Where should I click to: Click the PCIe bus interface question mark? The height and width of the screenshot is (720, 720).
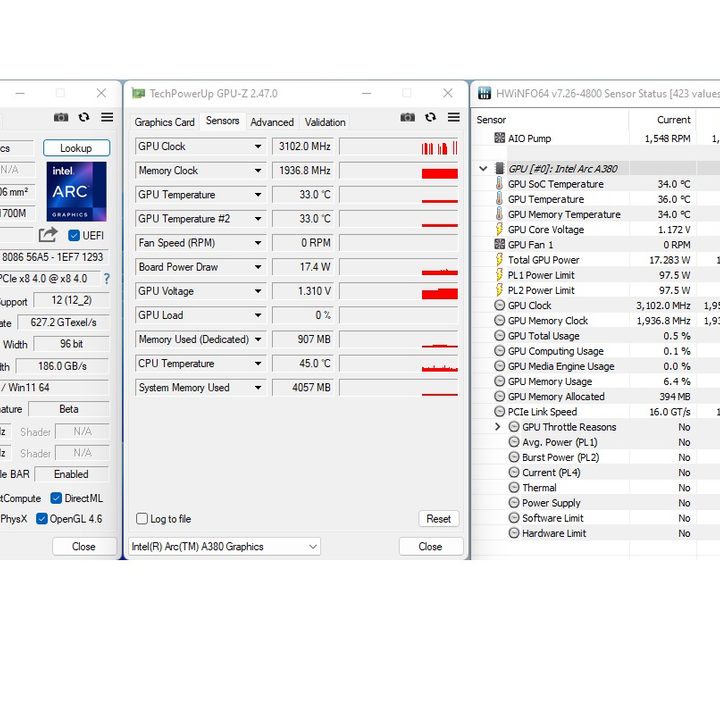coord(107,278)
